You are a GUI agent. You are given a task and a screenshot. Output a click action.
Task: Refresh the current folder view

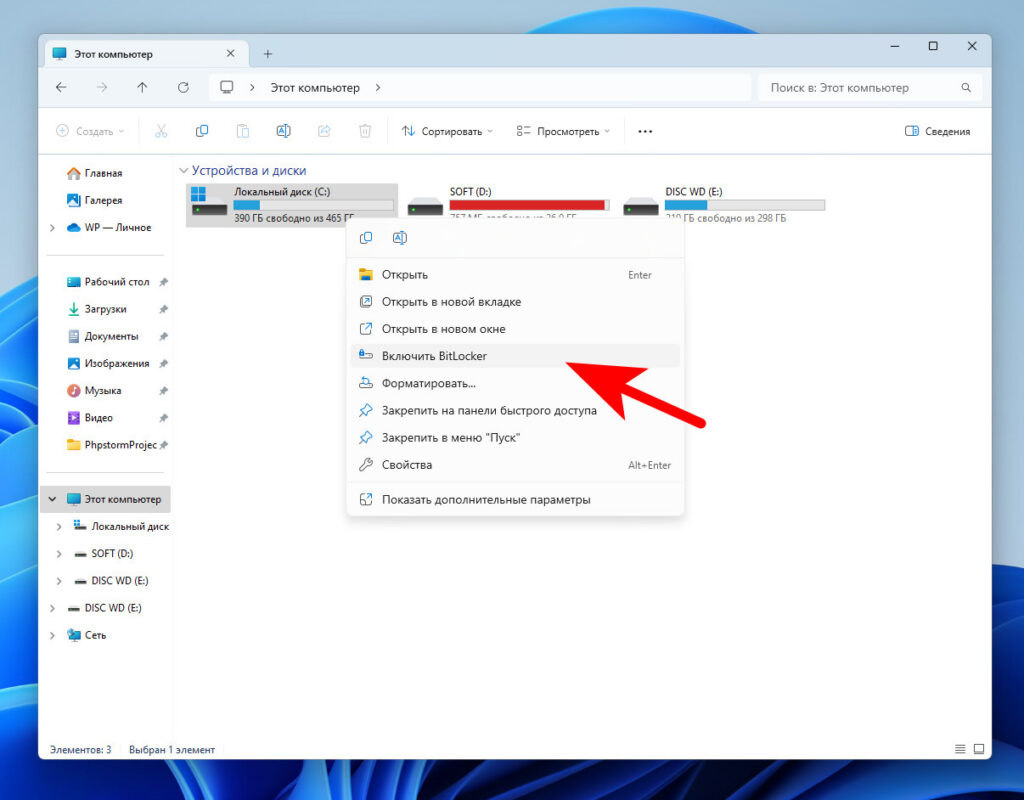click(x=184, y=88)
